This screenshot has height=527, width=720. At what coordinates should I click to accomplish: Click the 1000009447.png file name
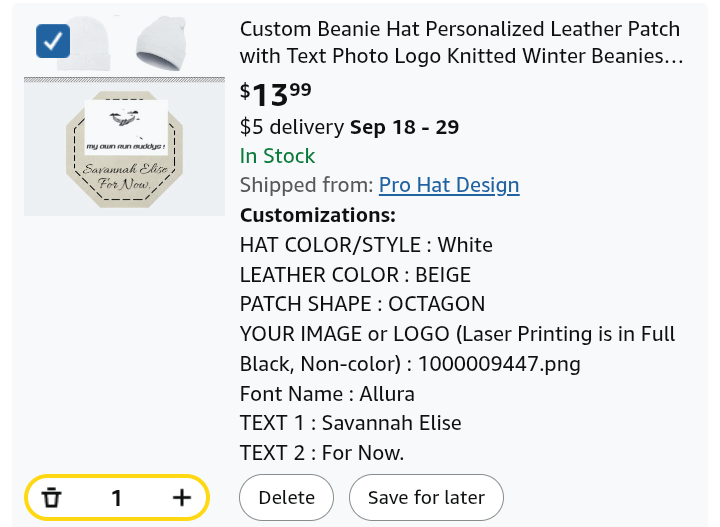(499, 363)
